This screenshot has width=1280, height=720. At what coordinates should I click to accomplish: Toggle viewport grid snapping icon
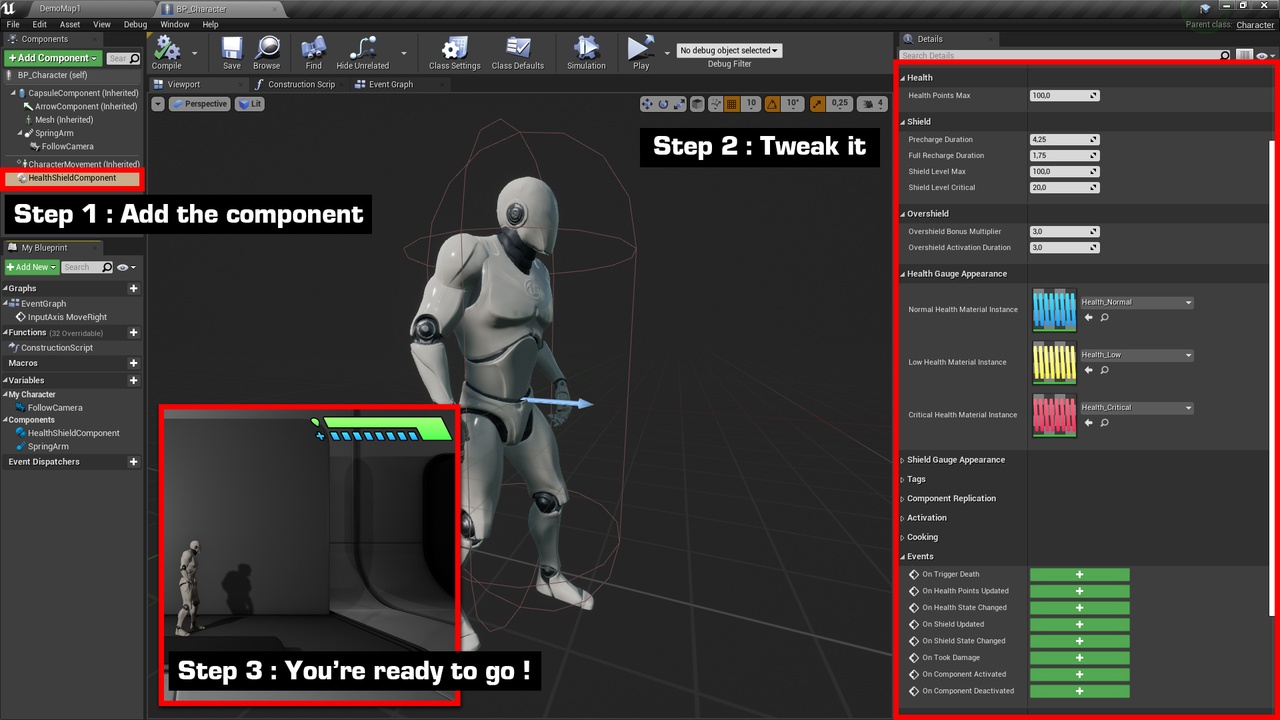click(x=732, y=104)
